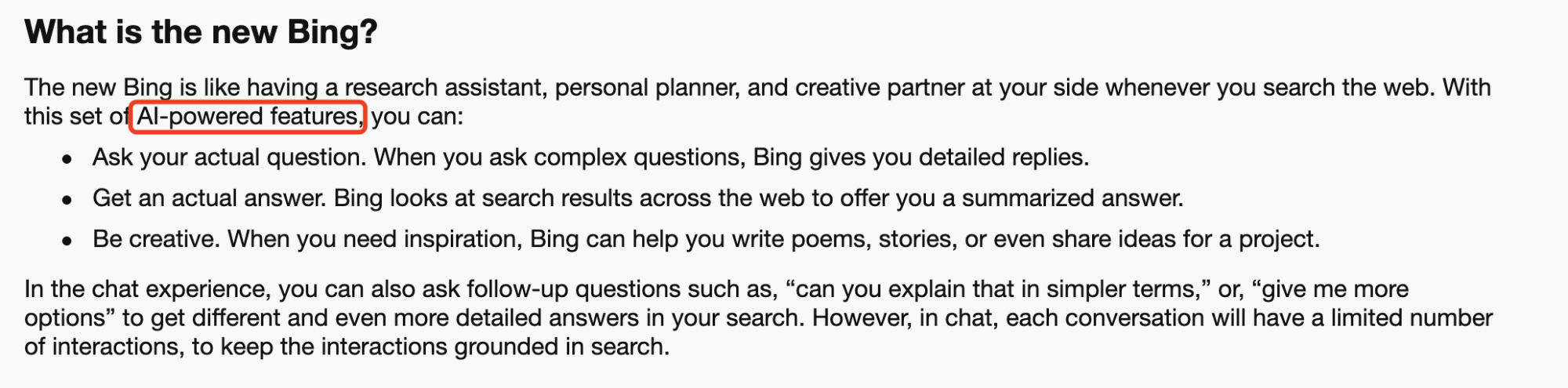
Task: Click the words 'search the web'
Action: click(x=1345, y=87)
